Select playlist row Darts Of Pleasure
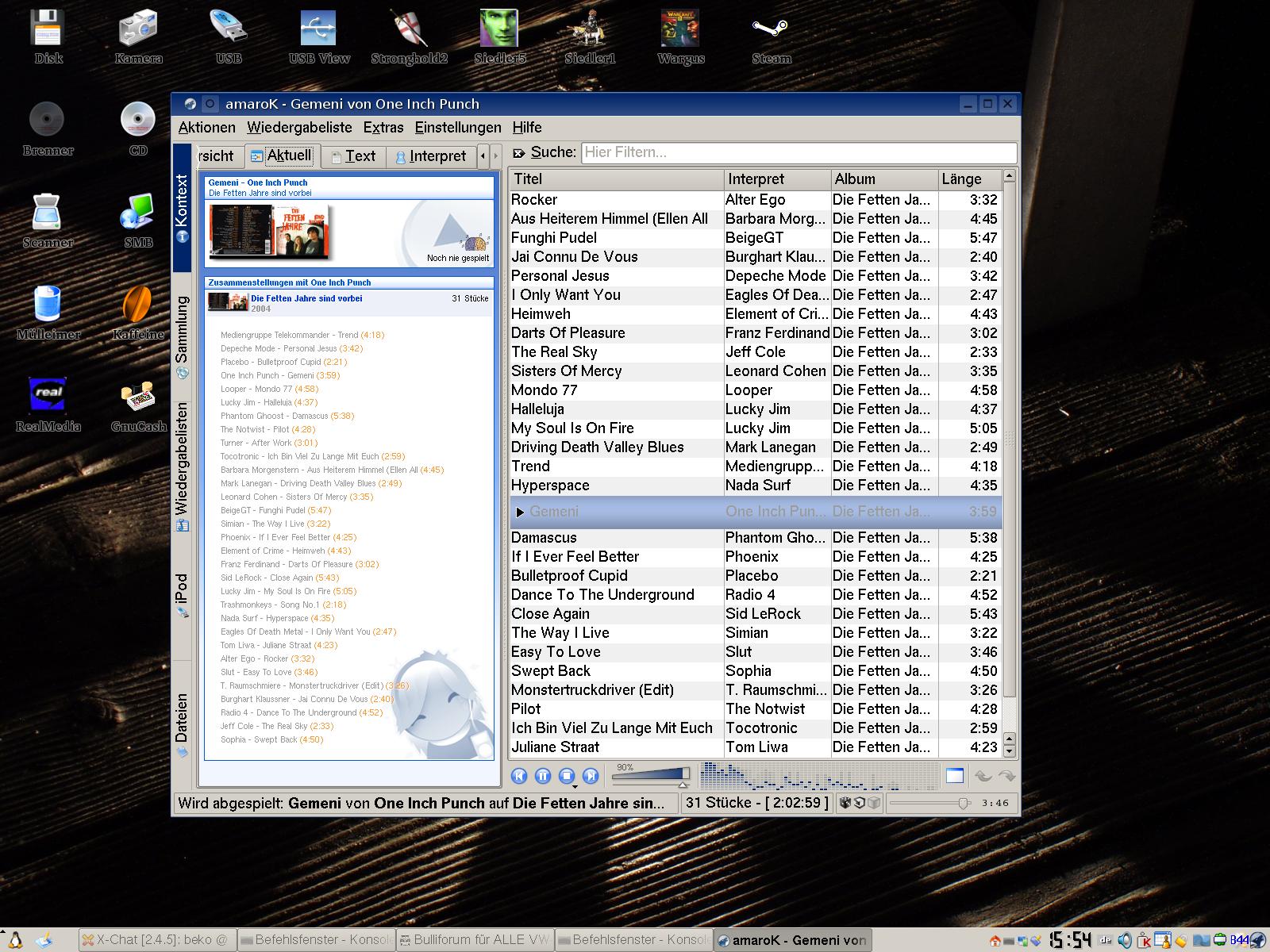 [755, 333]
